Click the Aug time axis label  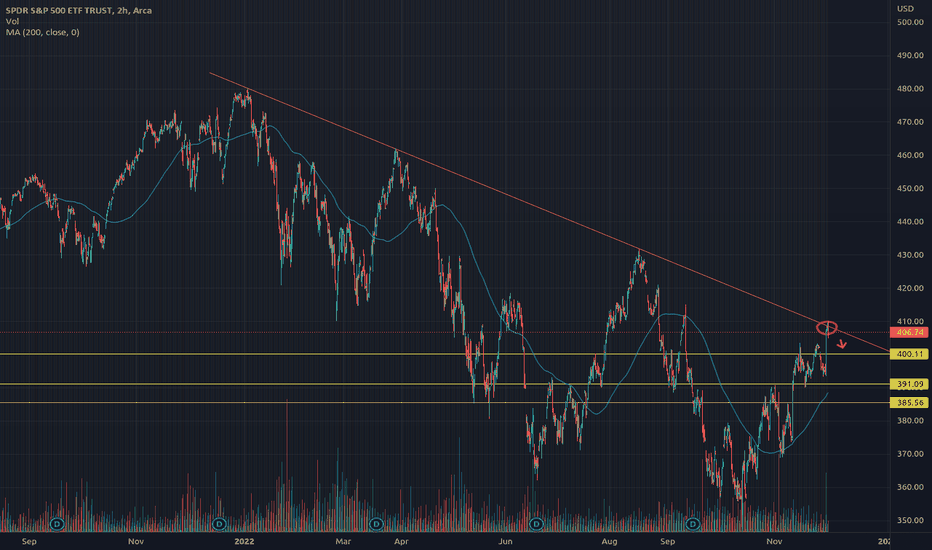point(609,541)
